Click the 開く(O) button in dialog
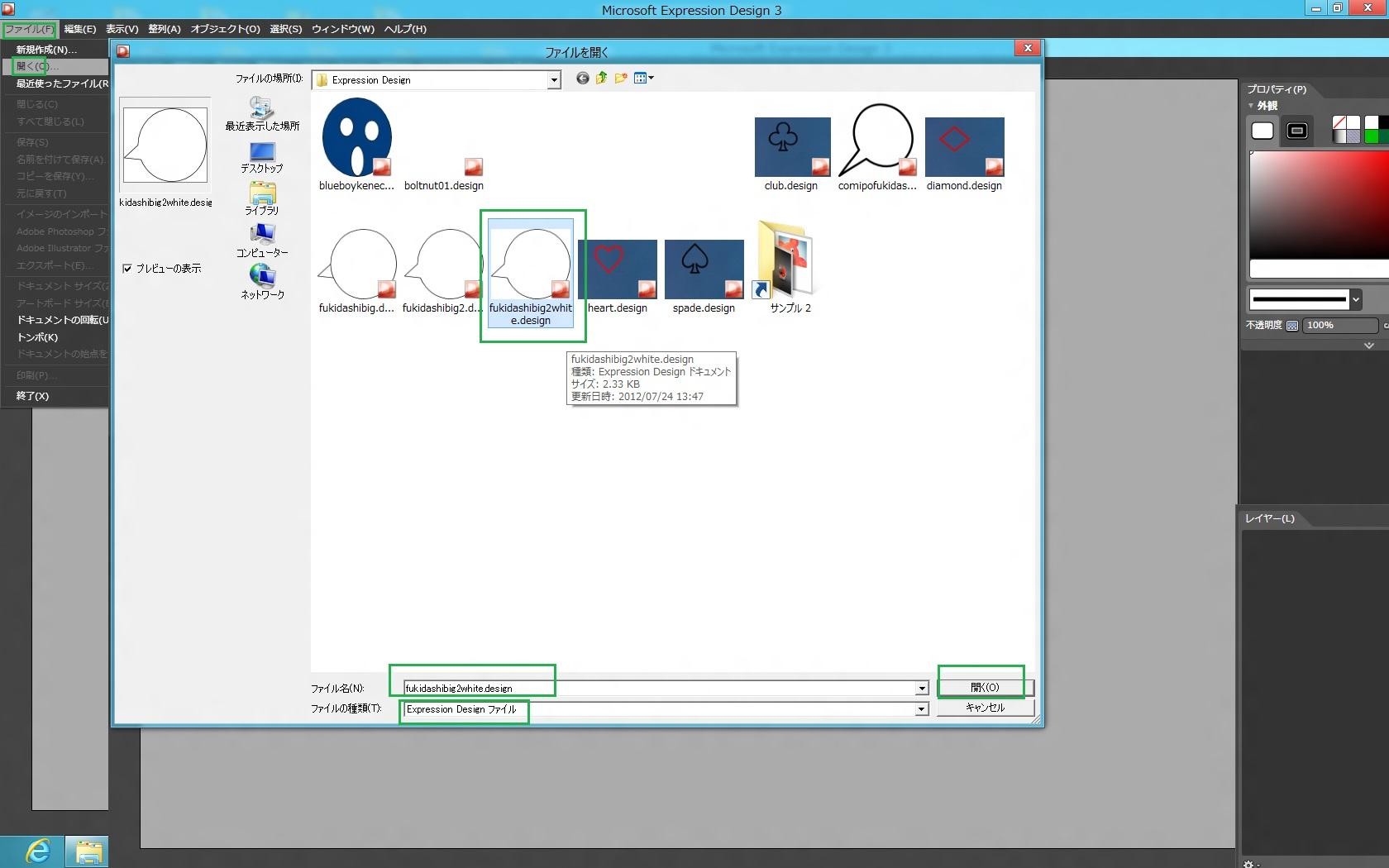The width and height of the screenshot is (1389, 868). click(985, 688)
